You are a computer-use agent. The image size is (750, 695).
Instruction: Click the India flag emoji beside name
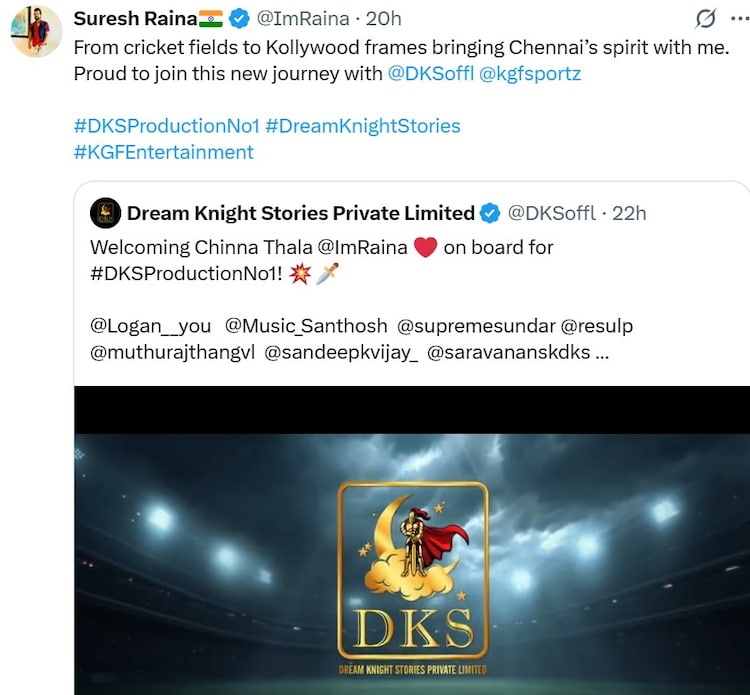(211, 19)
